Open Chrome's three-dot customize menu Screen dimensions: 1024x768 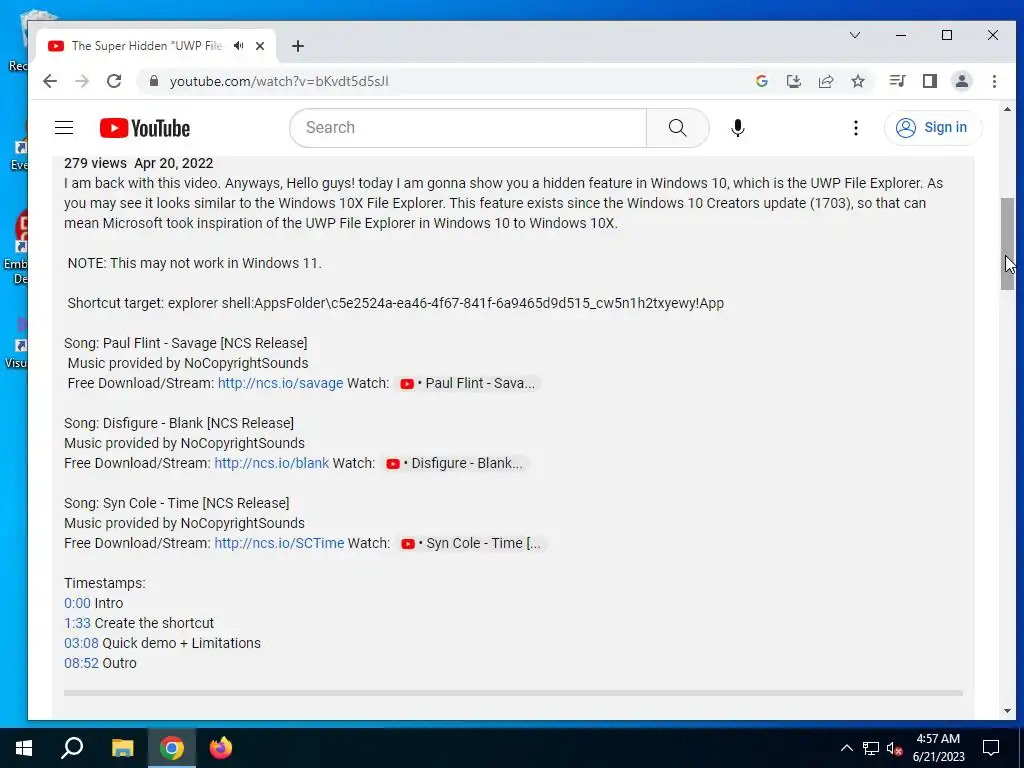[994, 81]
